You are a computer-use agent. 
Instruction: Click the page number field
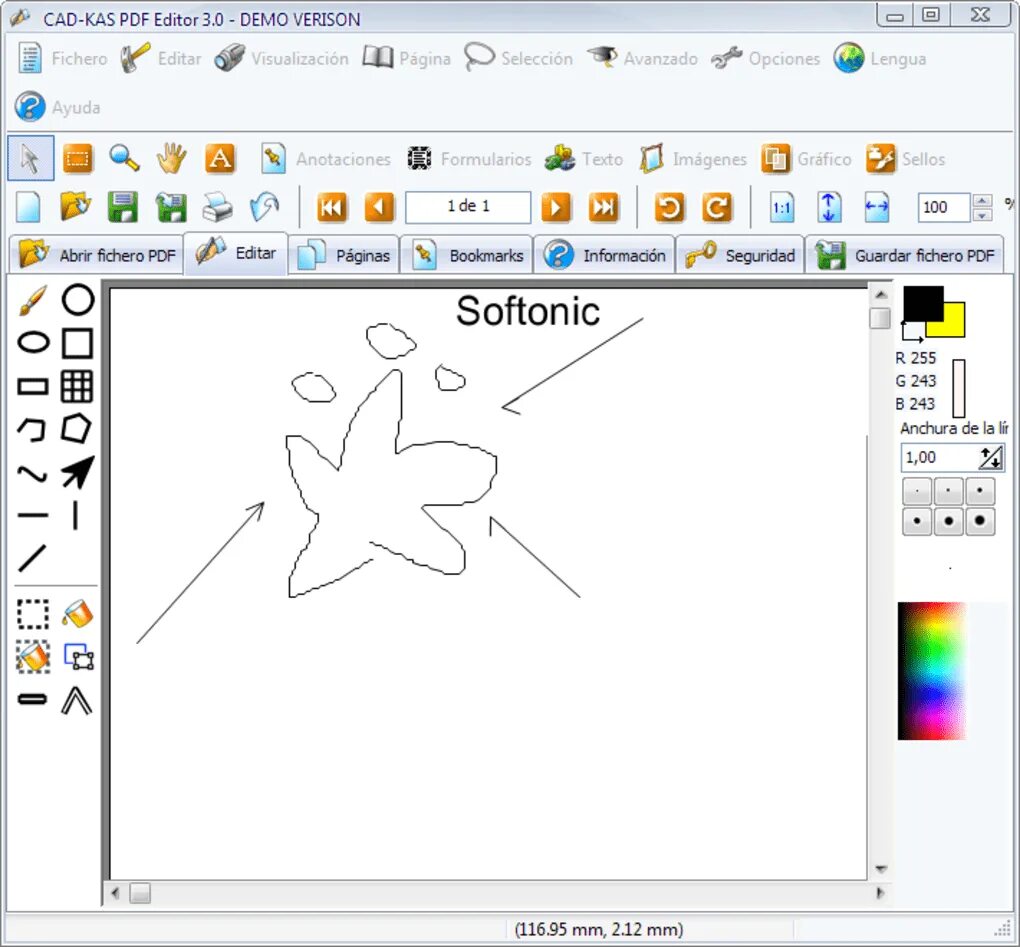[x=468, y=207]
